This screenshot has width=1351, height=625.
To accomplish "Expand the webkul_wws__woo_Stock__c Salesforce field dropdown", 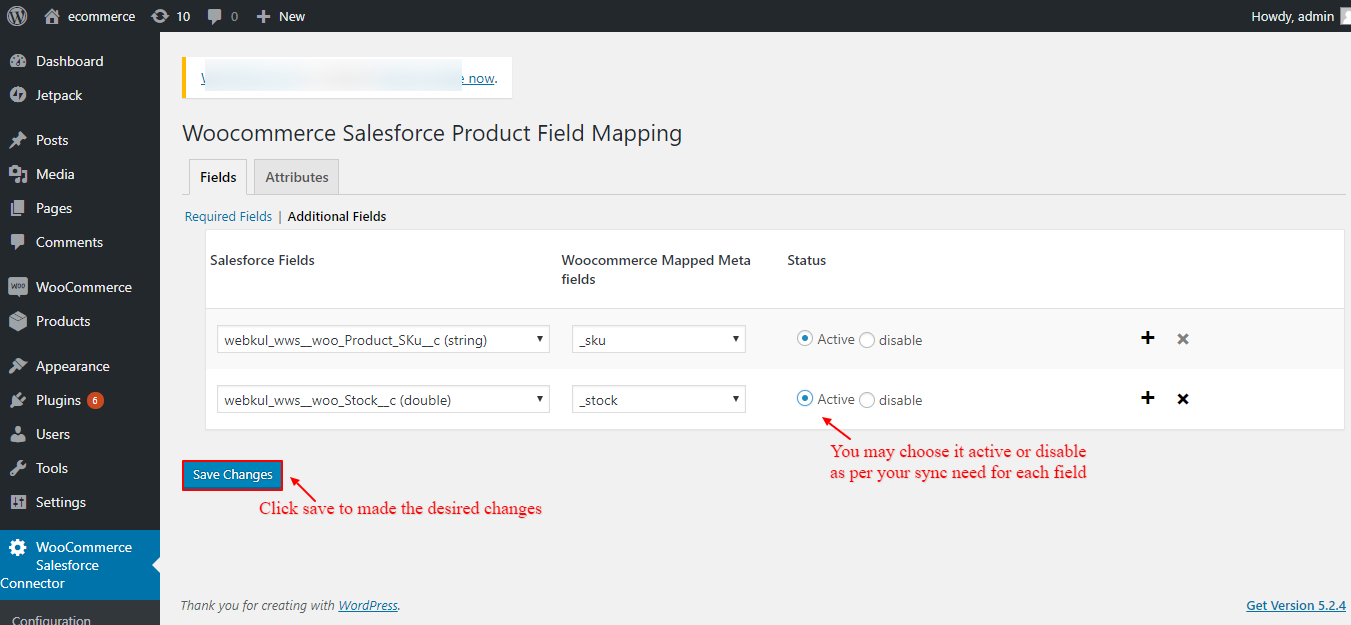I will tap(383, 400).
